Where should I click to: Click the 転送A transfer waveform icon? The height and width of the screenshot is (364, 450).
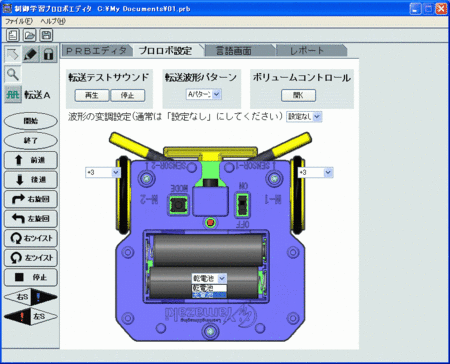coord(13,95)
